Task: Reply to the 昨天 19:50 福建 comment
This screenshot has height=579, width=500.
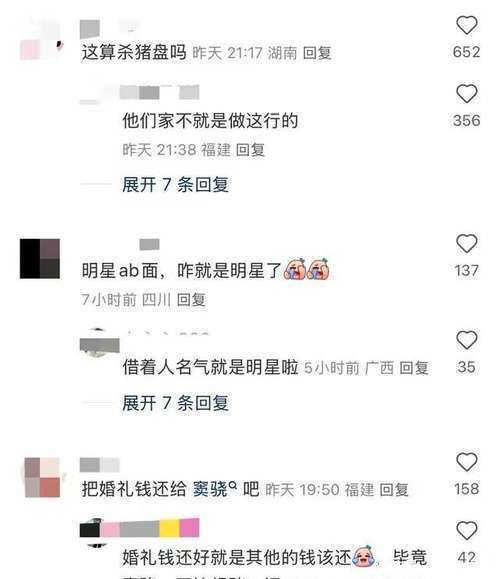Action: [394, 490]
